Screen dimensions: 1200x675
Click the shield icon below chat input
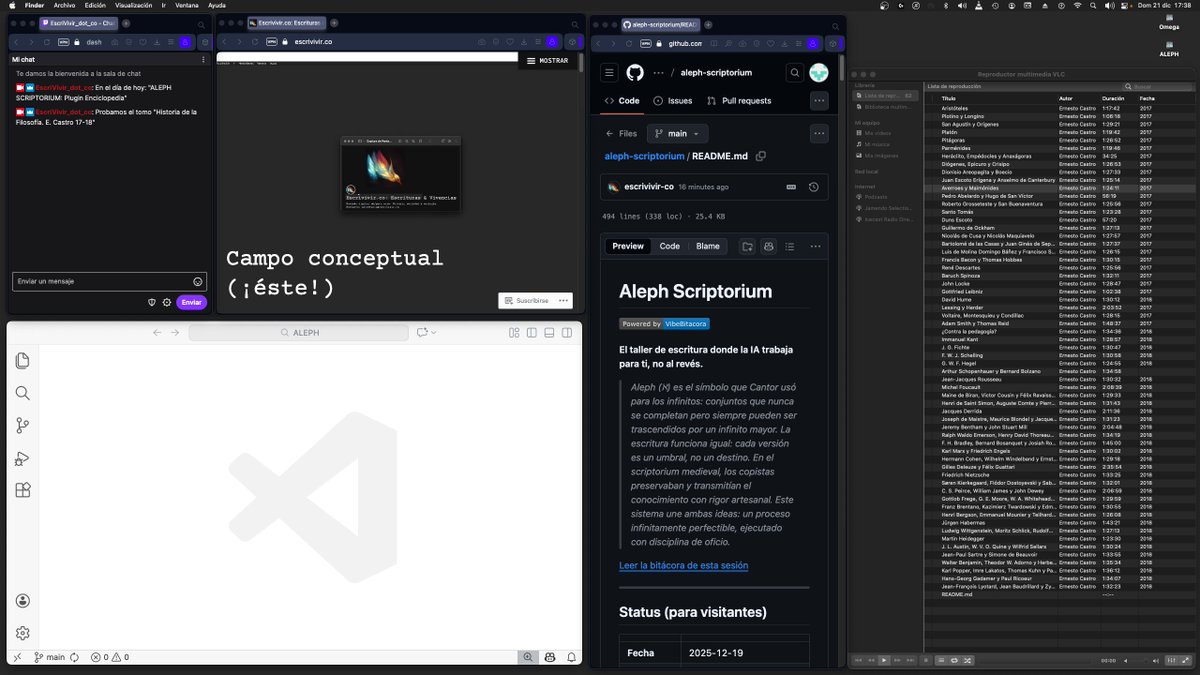pos(151,302)
